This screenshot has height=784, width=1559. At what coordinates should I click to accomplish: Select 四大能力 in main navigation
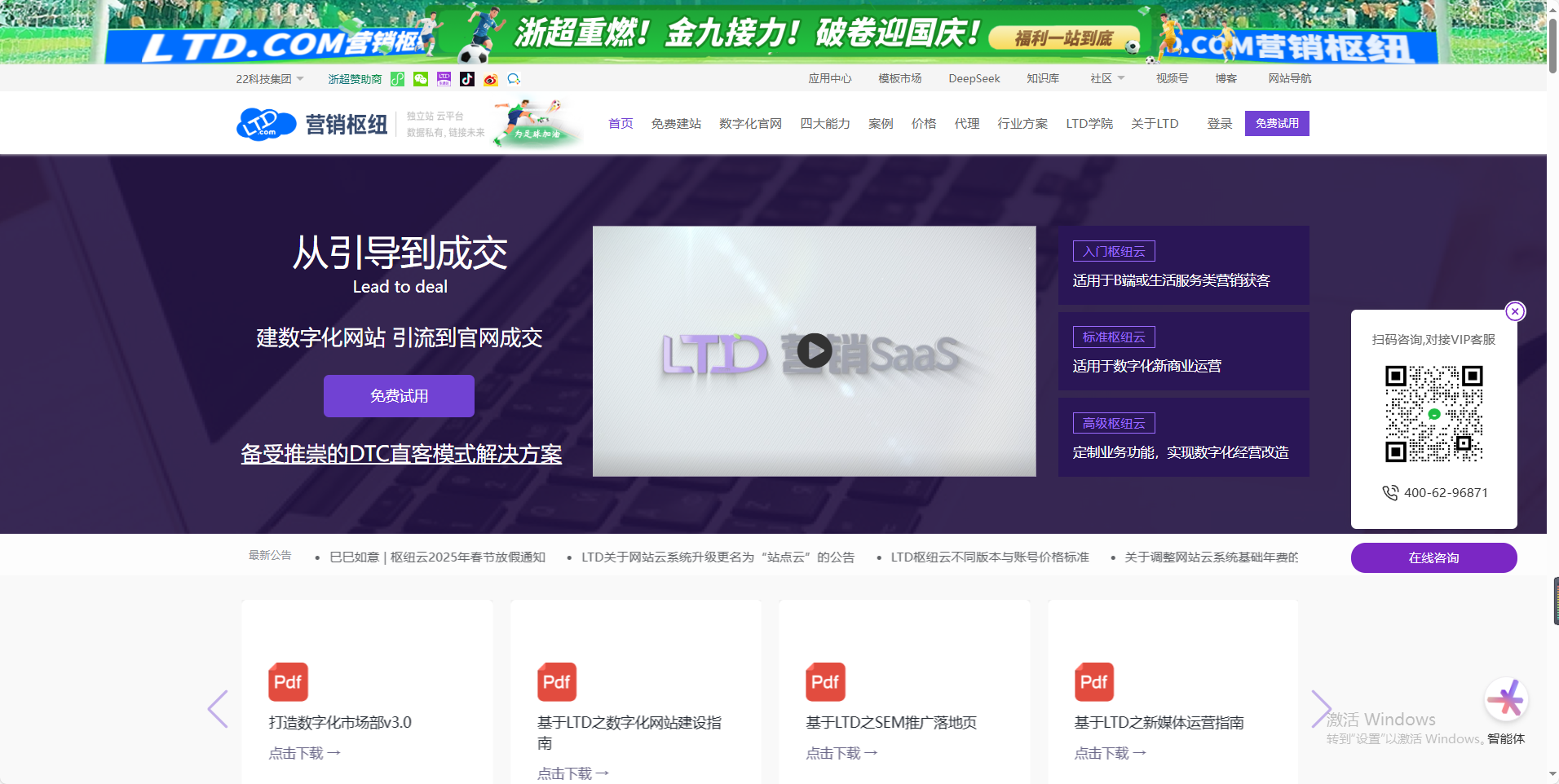[x=825, y=124]
